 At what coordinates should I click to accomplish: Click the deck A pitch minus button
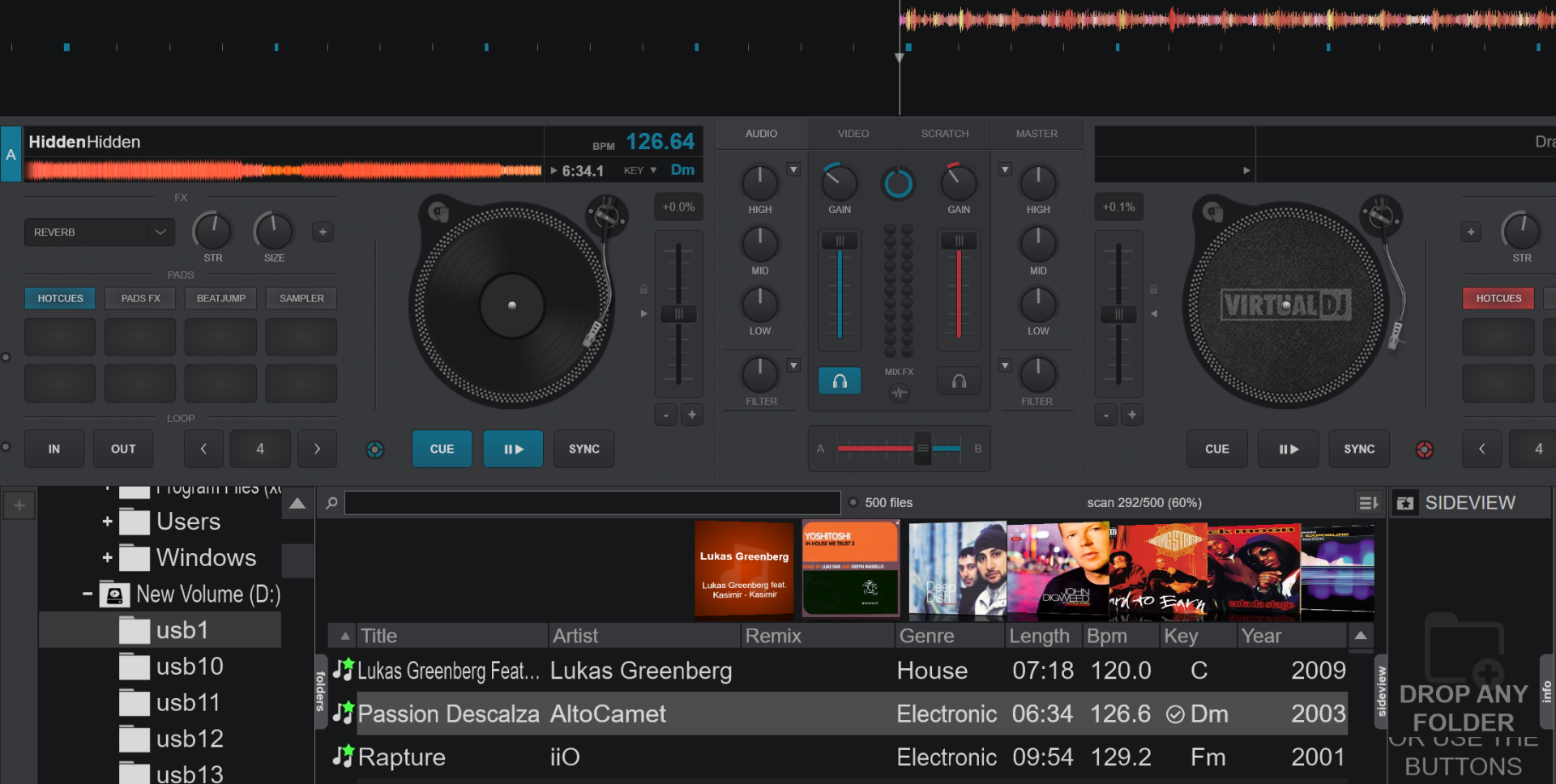coord(665,415)
